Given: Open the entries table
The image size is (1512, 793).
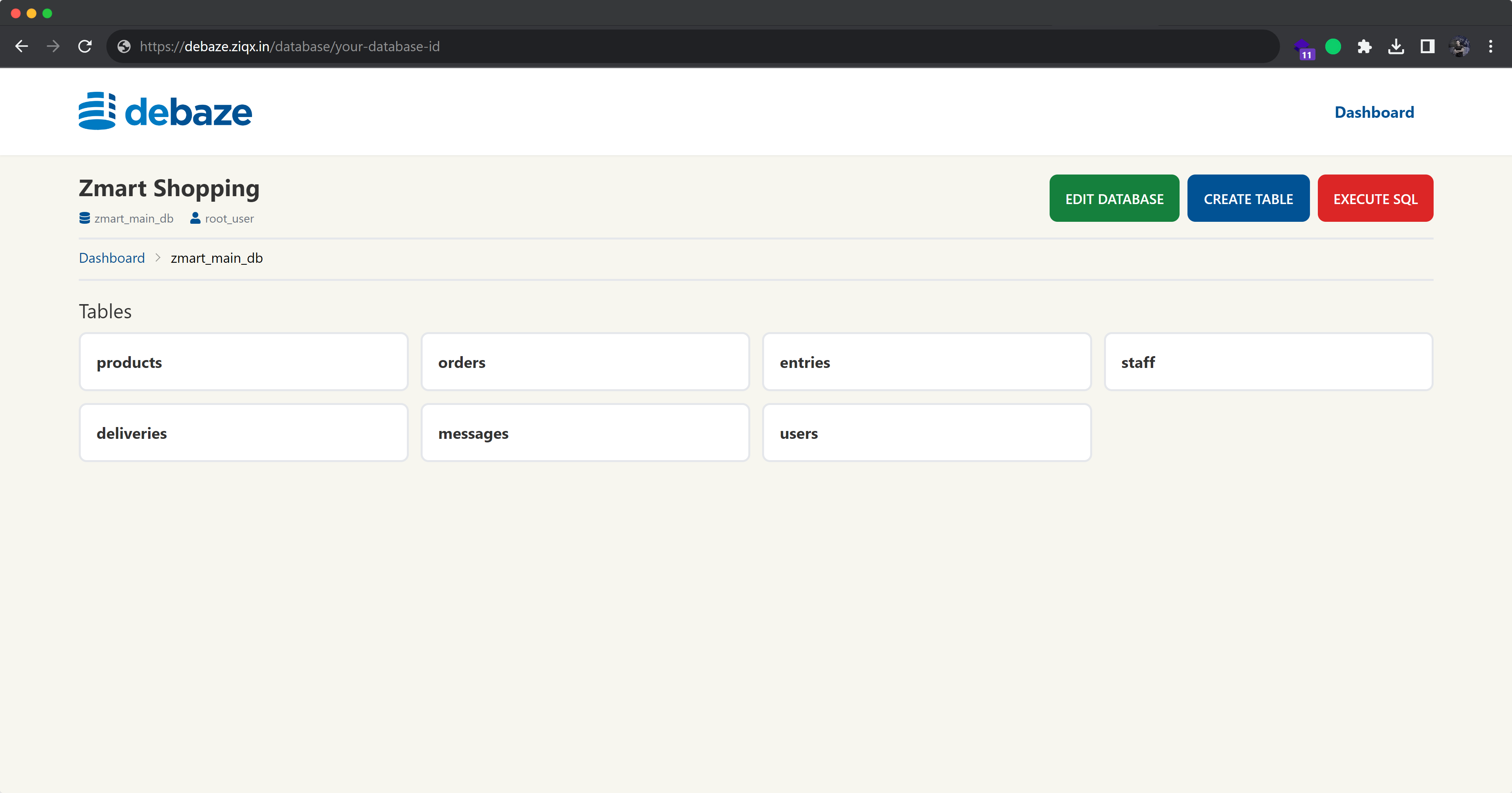Looking at the screenshot, I should pyautogui.click(x=926, y=362).
